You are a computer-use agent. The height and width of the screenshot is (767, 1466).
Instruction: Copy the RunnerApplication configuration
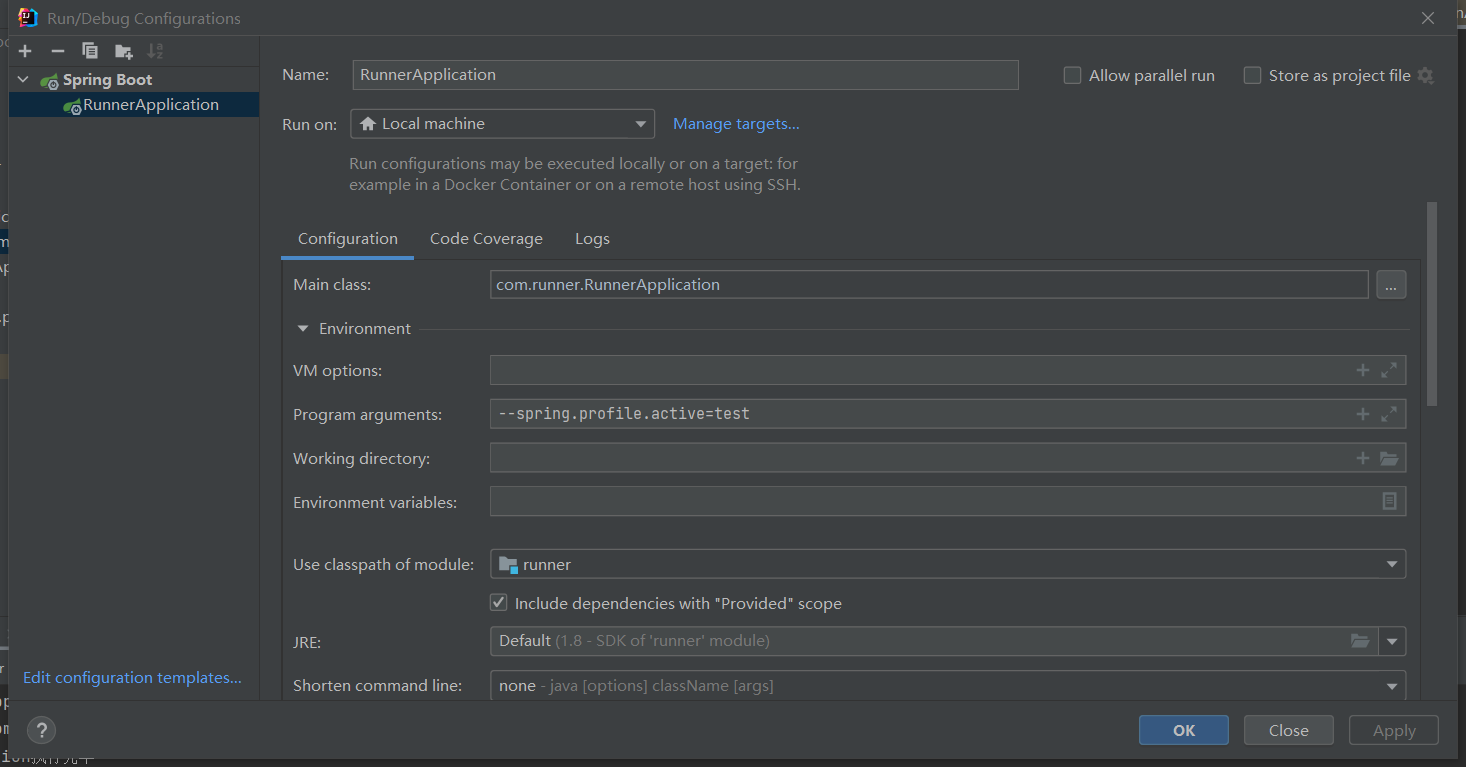[x=90, y=50]
